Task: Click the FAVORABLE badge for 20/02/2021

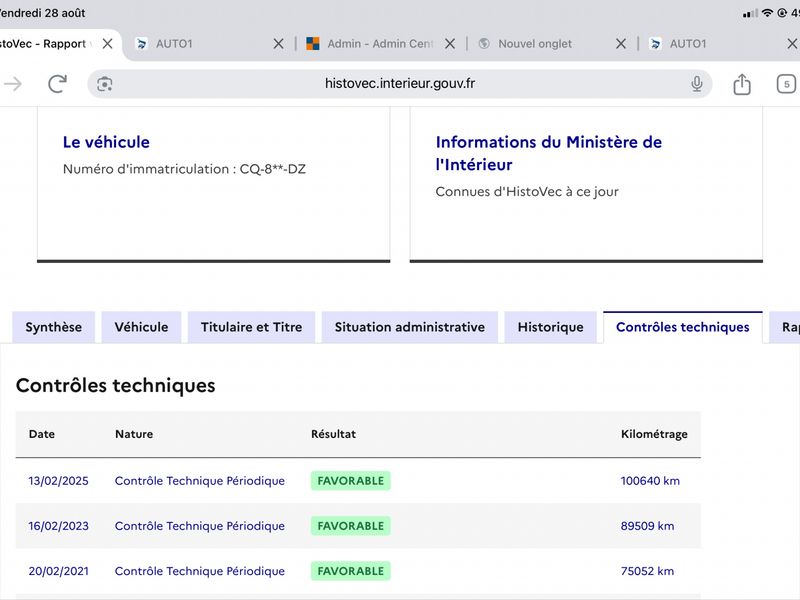Action: coord(351,571)
